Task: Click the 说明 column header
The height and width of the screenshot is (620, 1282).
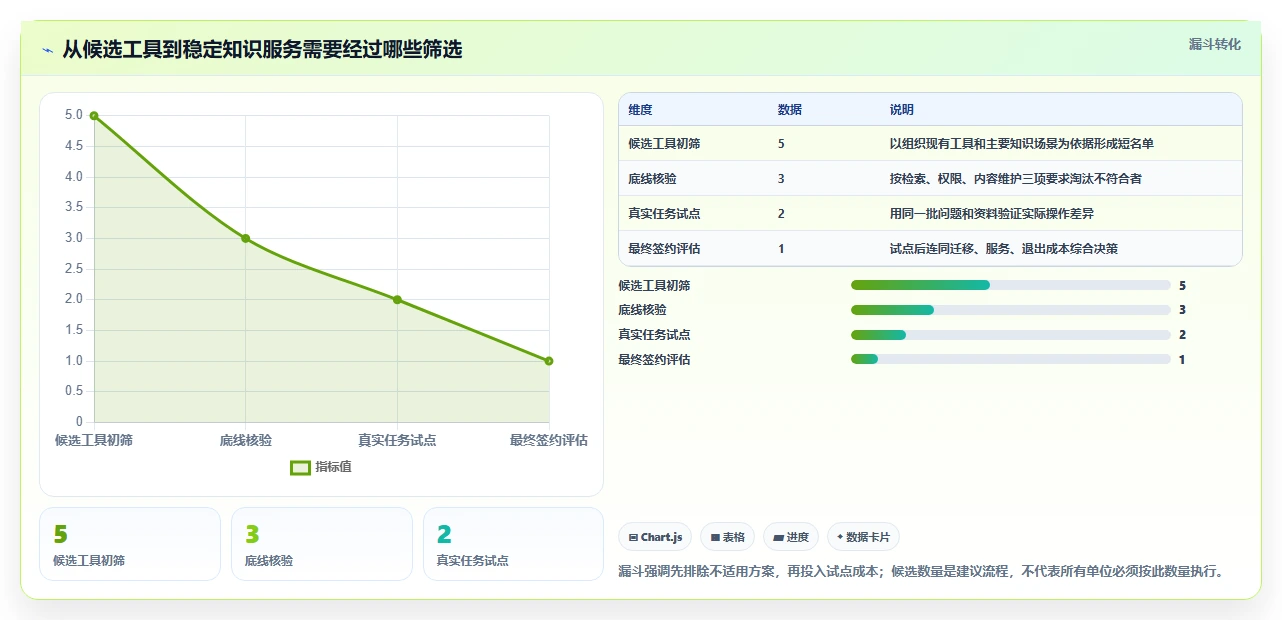Action: coord(902,110)
